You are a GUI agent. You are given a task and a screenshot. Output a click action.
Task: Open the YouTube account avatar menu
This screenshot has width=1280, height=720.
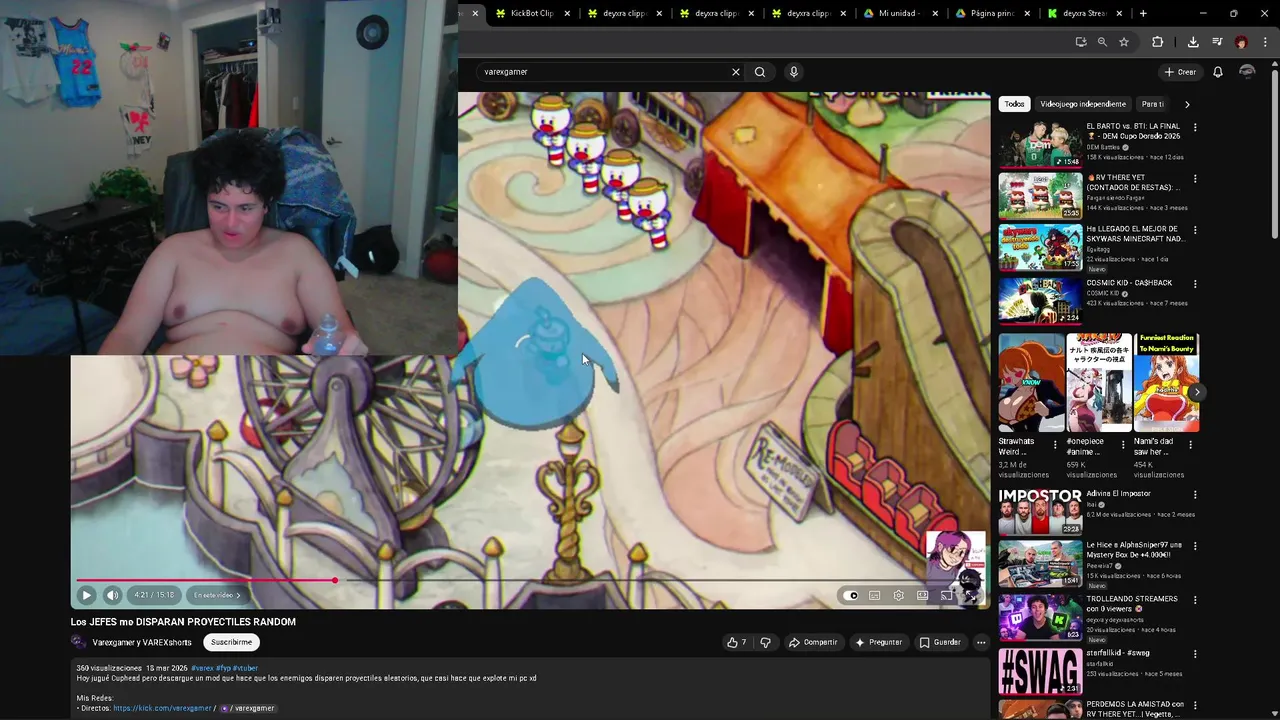point(1247,72)
